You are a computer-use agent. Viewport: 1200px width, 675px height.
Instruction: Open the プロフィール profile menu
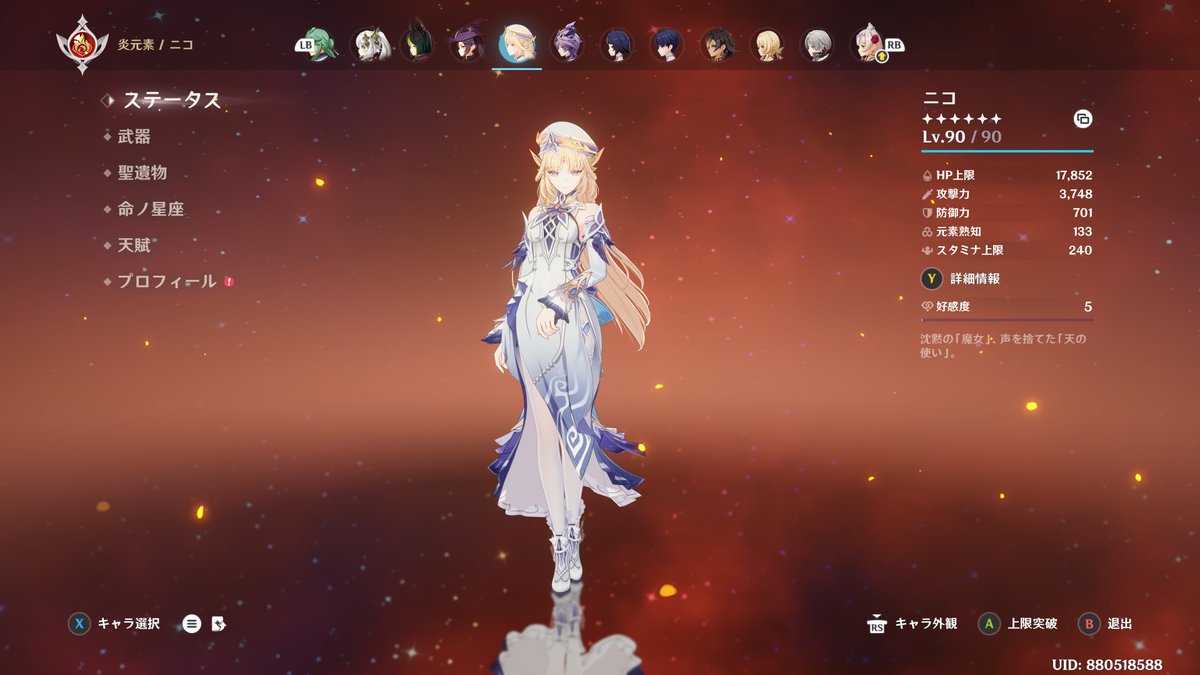(x=167, y=282)
